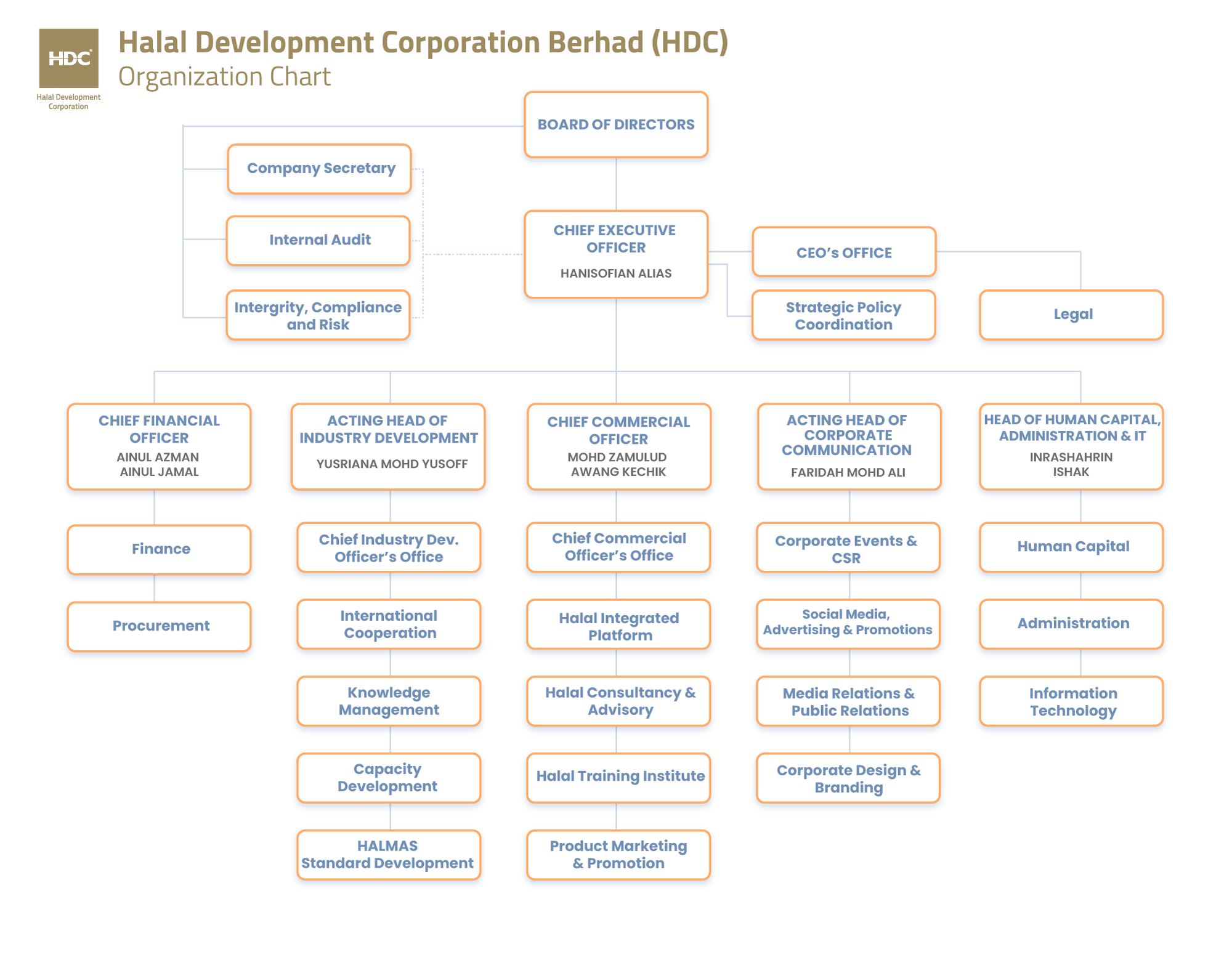Select Corporate Design & Branding box
1232x960 pixels.
pyautogui.click(x=848, y=778)
